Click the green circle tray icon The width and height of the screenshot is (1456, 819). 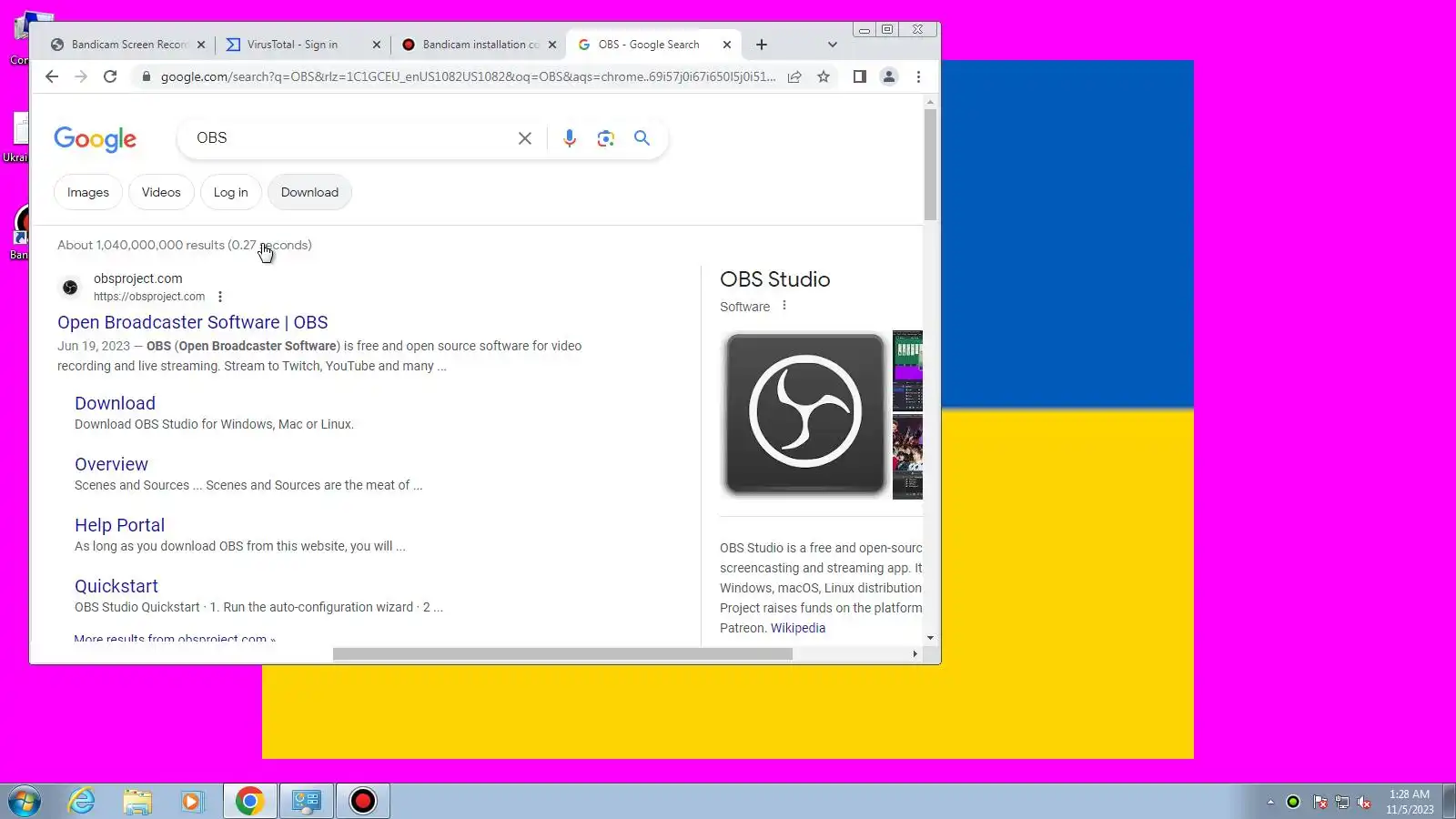pyautogui.click(x=1293, y=802)
